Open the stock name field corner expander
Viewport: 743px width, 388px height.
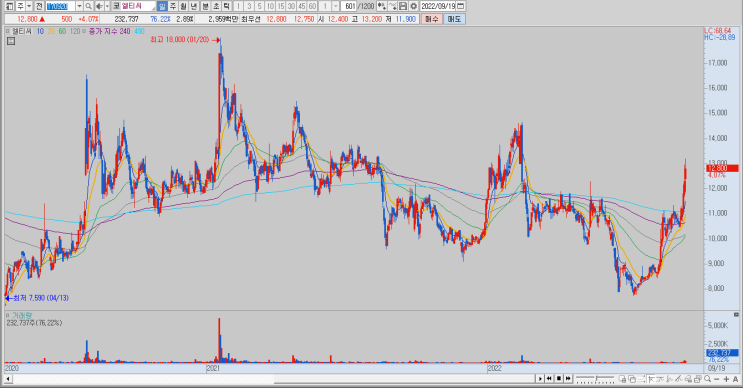point(153,9)
